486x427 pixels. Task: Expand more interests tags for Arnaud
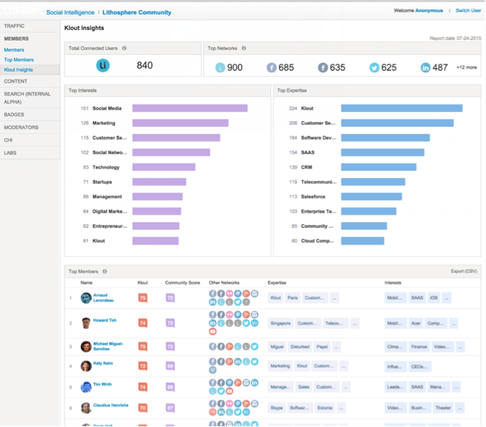tap(447, 298)
